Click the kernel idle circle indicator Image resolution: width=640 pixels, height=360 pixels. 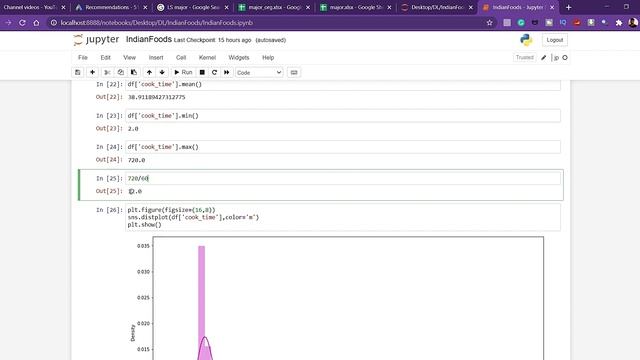click(x=565, y=58)
